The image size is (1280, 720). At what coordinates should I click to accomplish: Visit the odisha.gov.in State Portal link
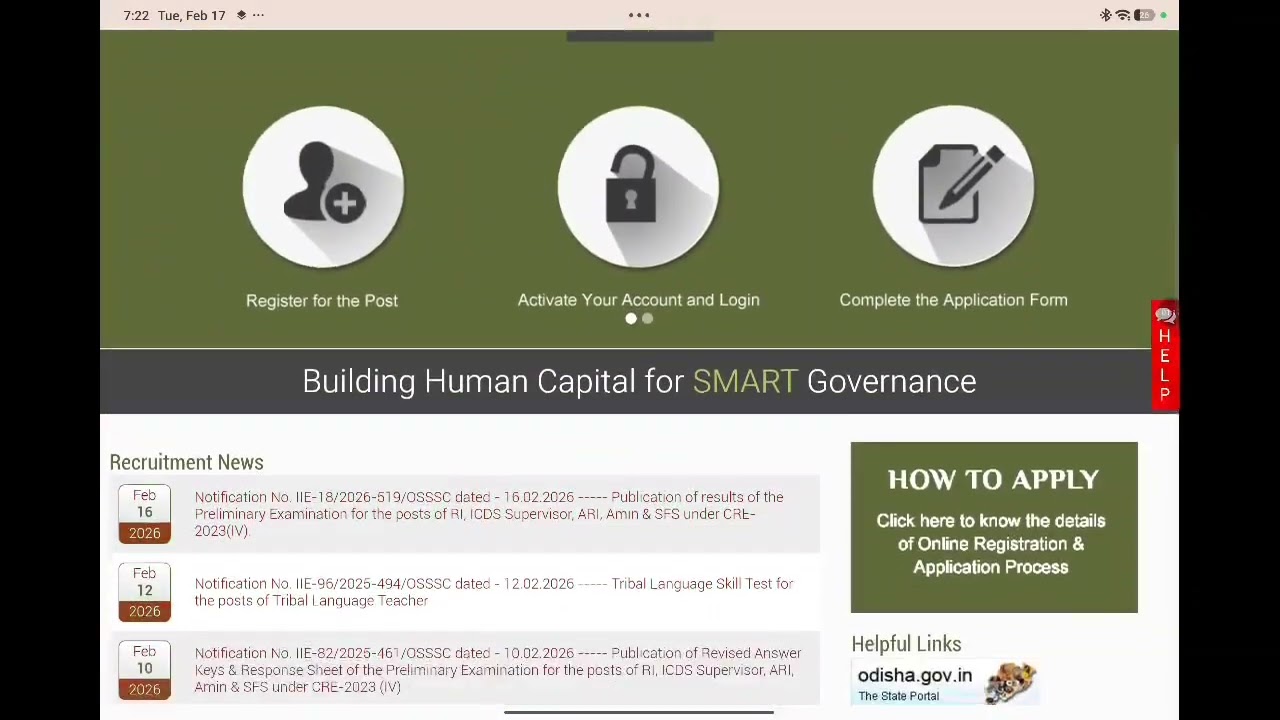tap(945, 684)
